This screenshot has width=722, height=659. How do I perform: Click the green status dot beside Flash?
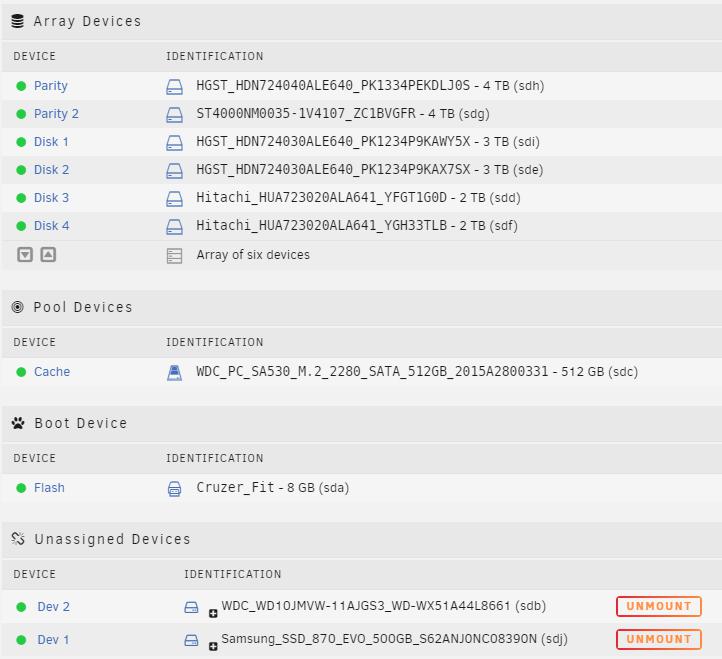pyautogui.click(x=21, y=488)
